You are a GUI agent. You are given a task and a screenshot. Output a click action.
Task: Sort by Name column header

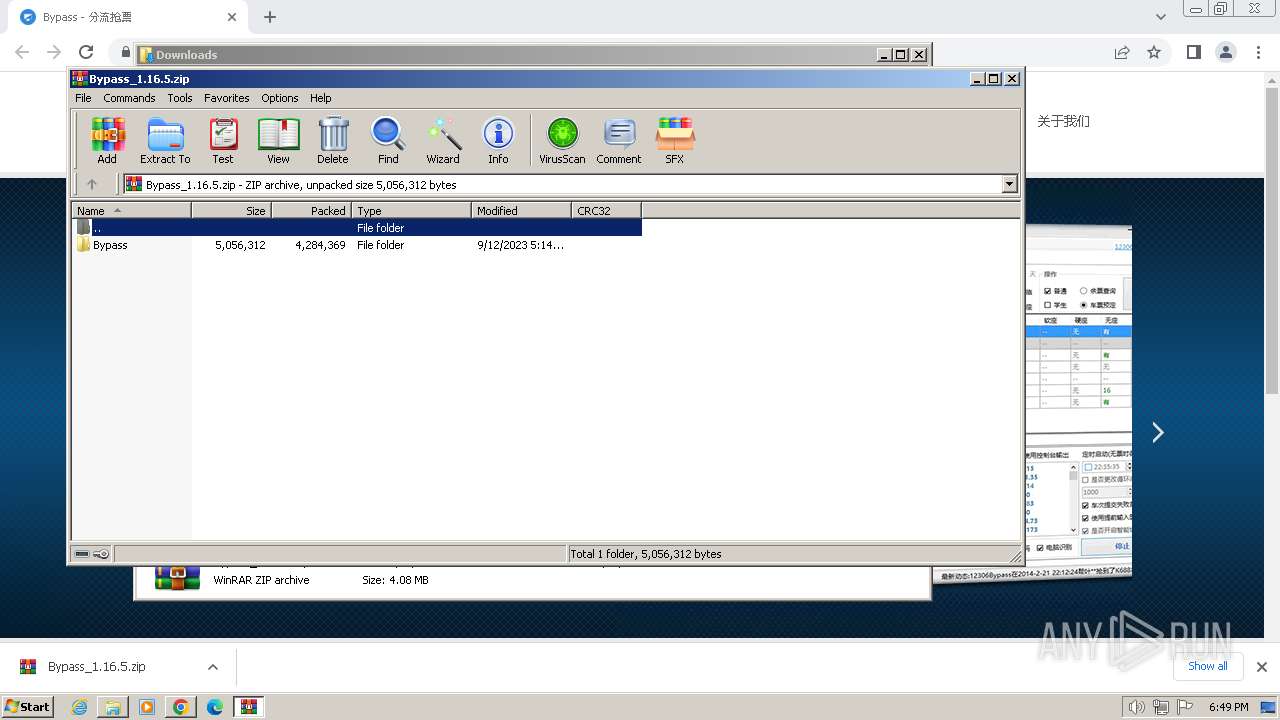pos(131,210)
